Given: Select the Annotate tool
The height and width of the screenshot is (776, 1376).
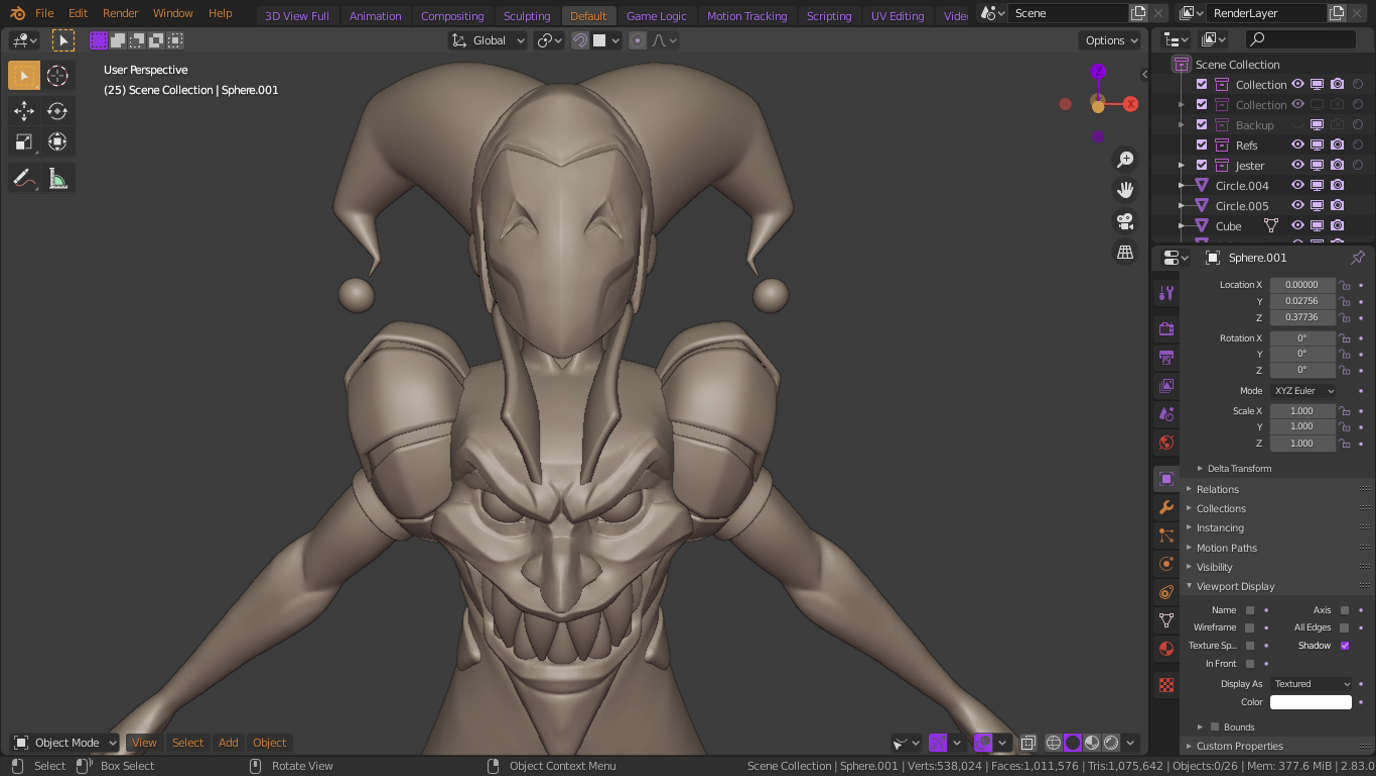Looking at the screenshot, I should point(24,179).
